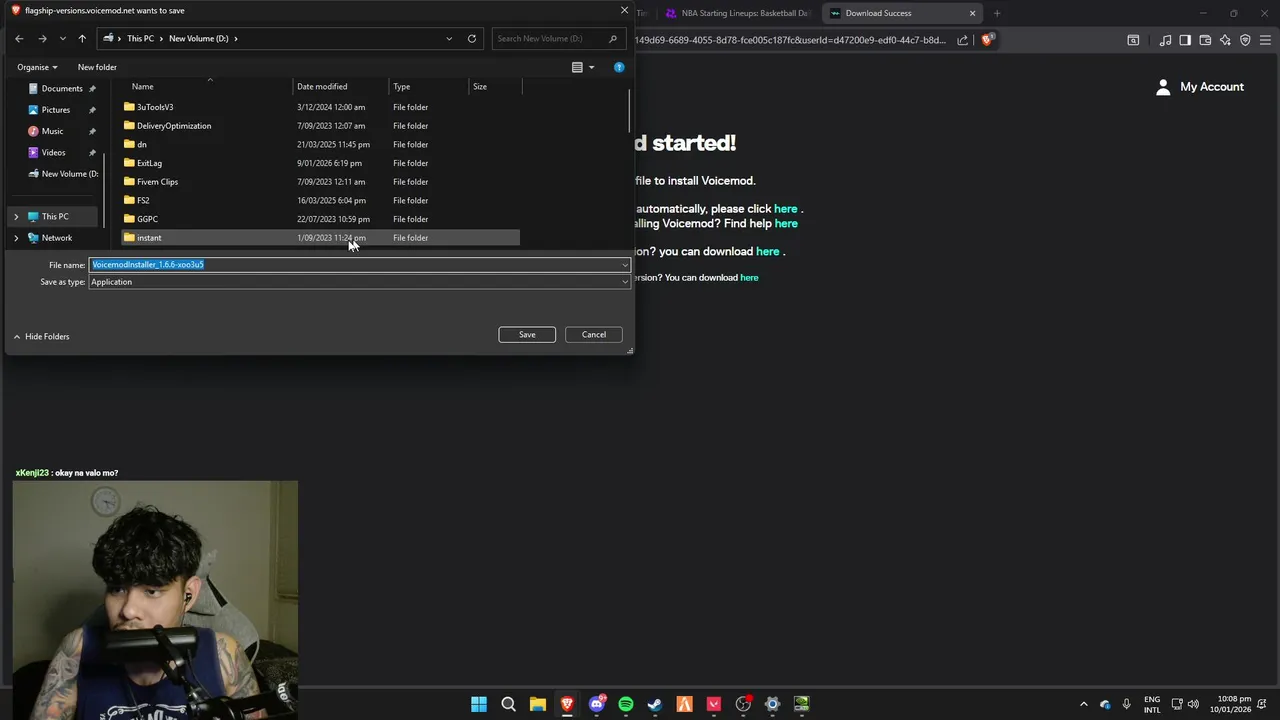This screenshot has height=720, width=1280.
Task: Open recent locations dropdown arrow
Action: coord(63,38)
